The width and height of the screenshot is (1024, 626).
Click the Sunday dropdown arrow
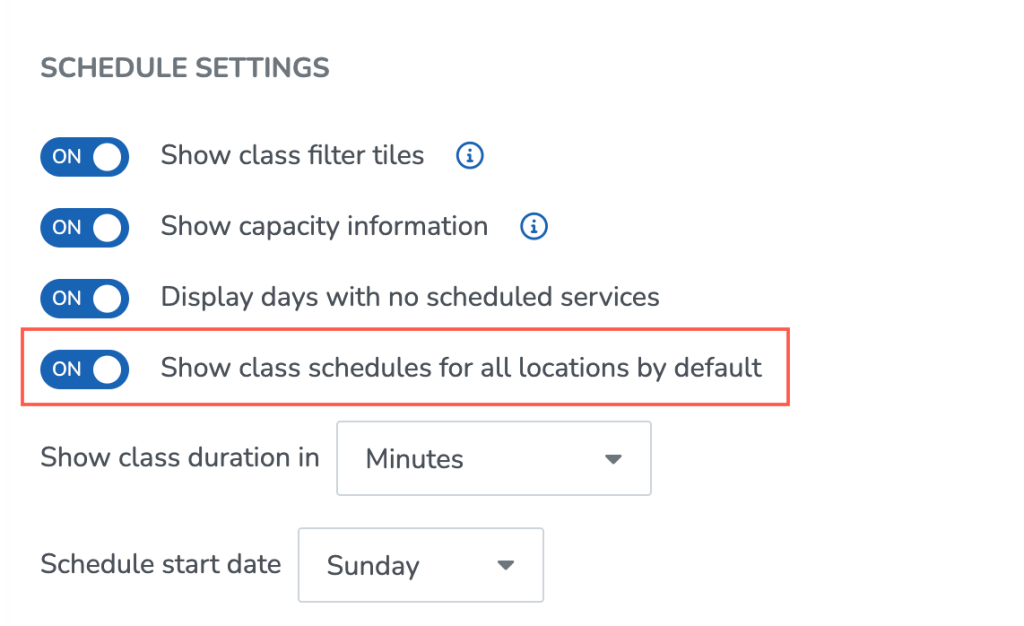tap(505, 565)
